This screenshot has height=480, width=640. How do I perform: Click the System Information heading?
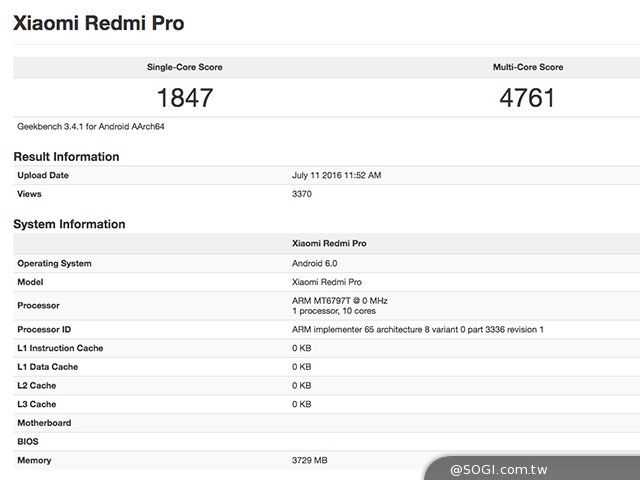coord(69,224)
